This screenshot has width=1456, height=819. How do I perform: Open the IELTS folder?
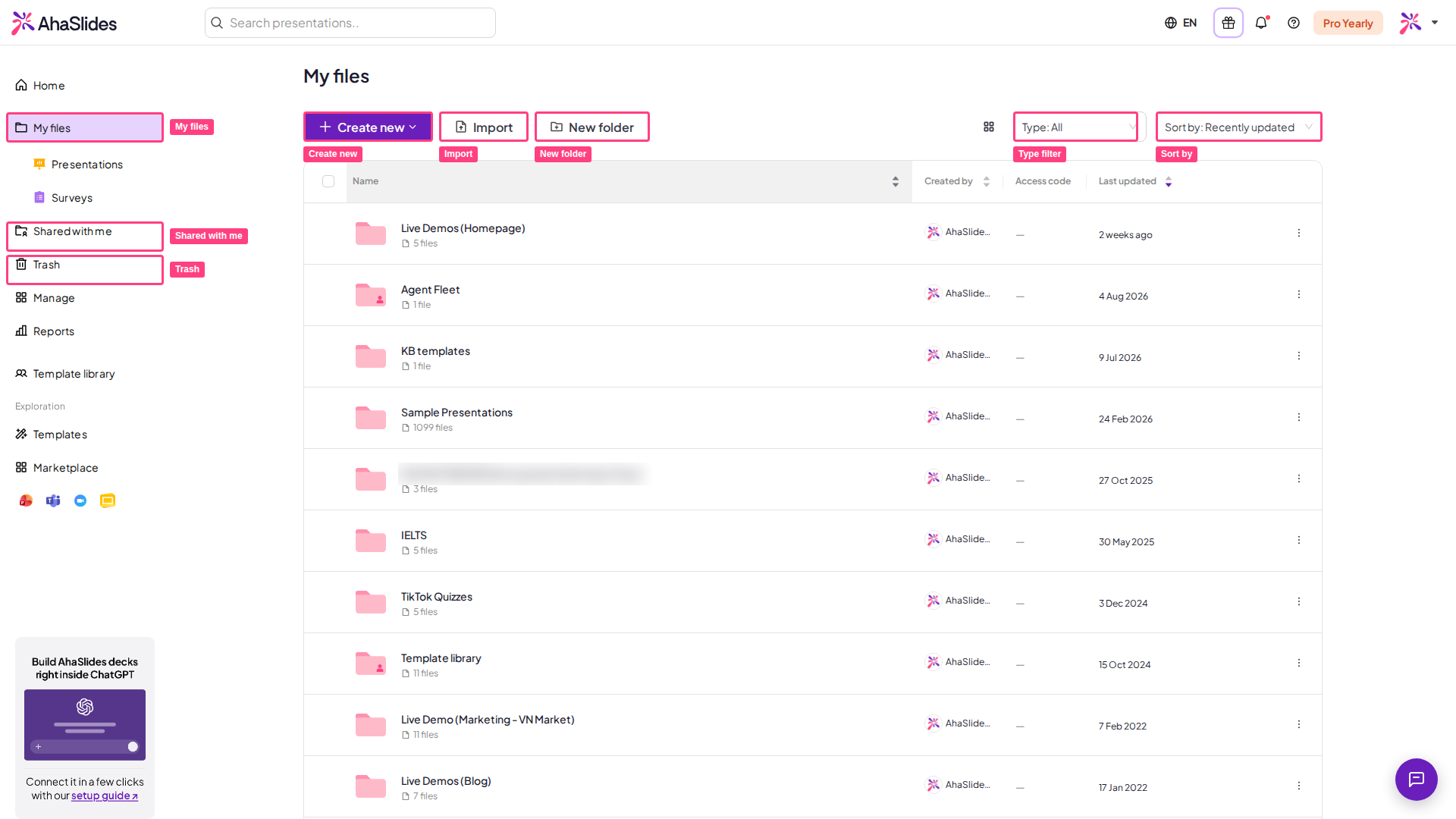pyautogui.click(x=413, y=535)
